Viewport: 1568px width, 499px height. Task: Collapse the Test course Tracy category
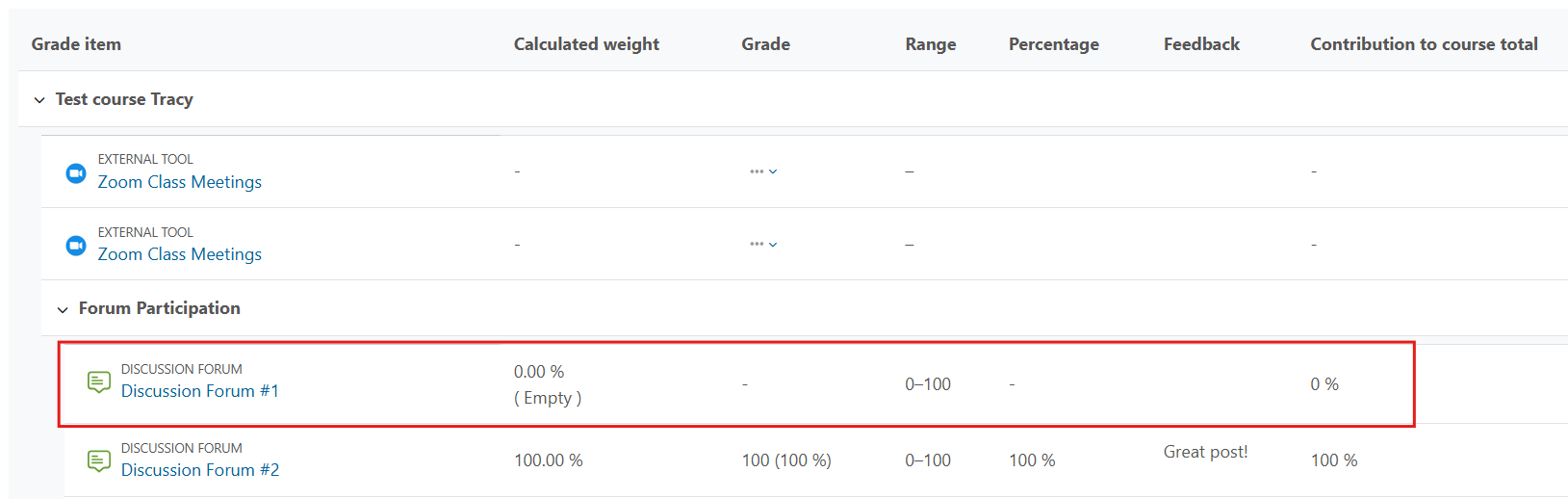point(39,100)
